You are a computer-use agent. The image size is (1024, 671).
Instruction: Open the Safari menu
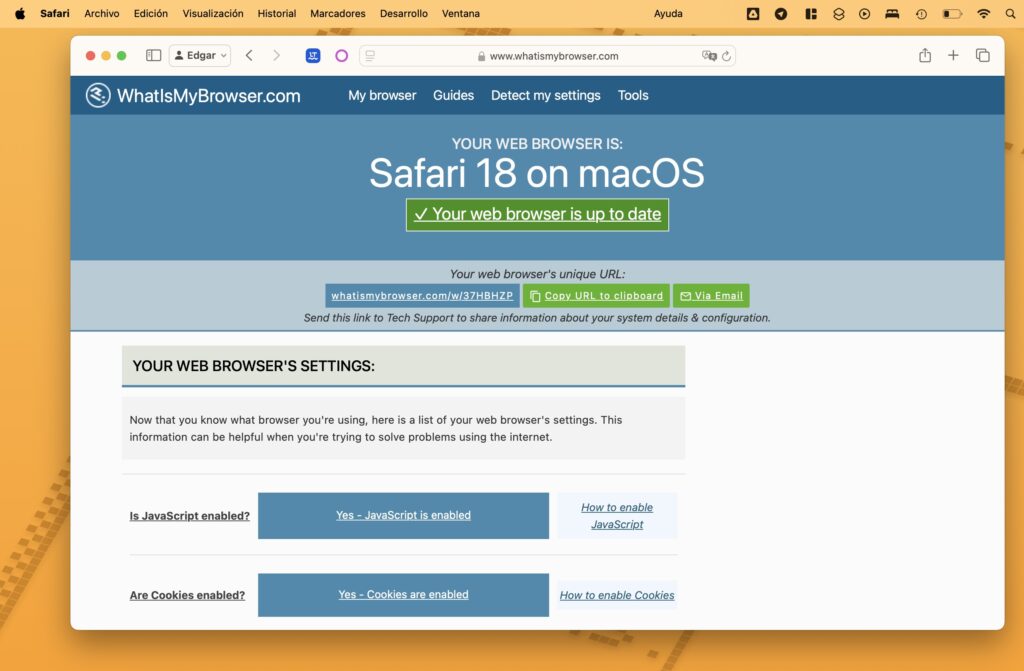pyautogui.click(x=55, y=14)
